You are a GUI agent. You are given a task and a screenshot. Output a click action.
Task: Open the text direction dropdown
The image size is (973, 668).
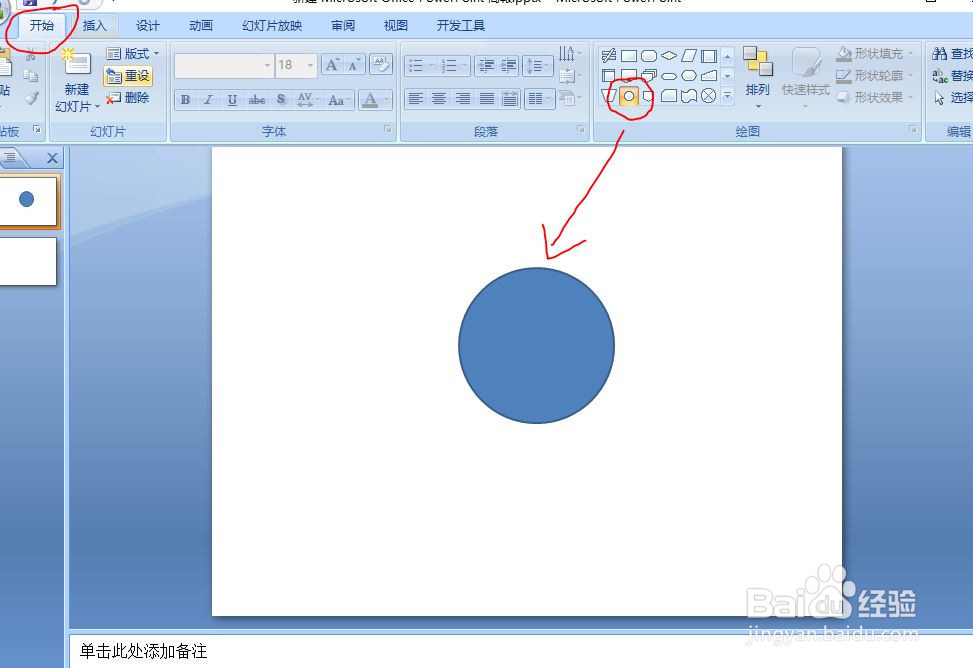coord(570,53)
